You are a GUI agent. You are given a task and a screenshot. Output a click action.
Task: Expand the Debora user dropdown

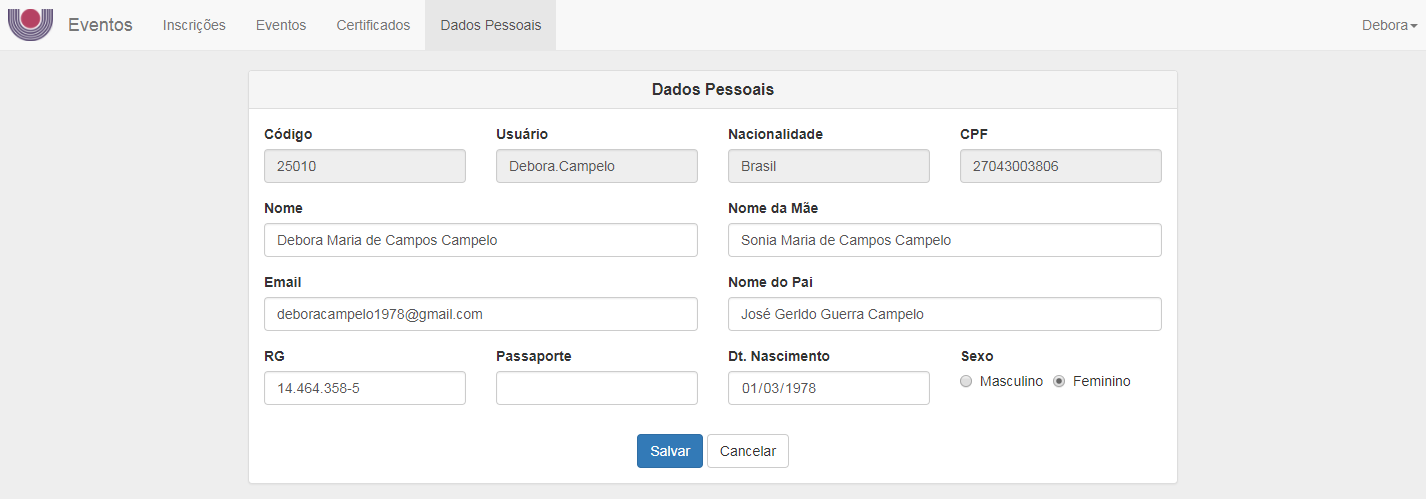(1389, 25)
